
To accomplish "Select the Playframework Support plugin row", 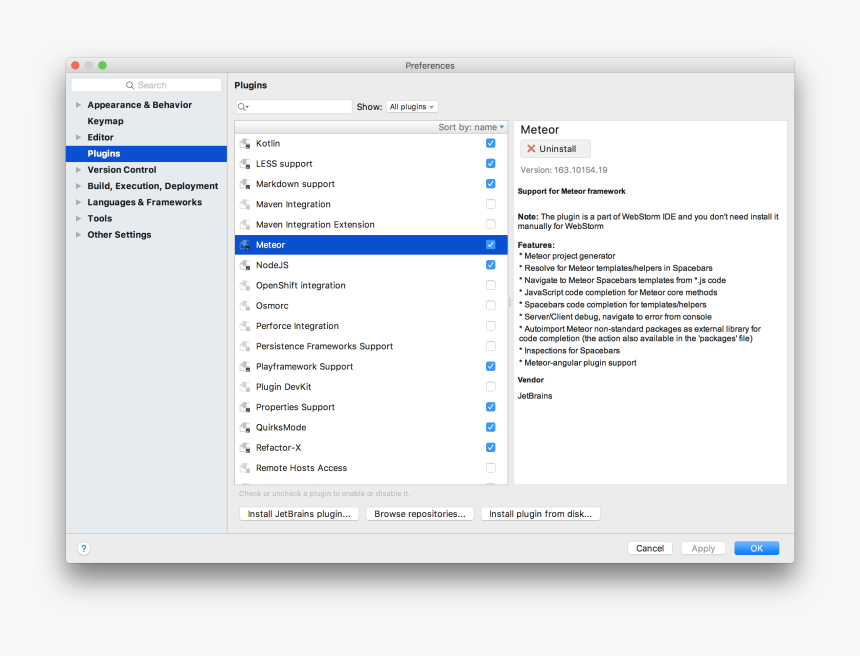I will coord(371,367).
